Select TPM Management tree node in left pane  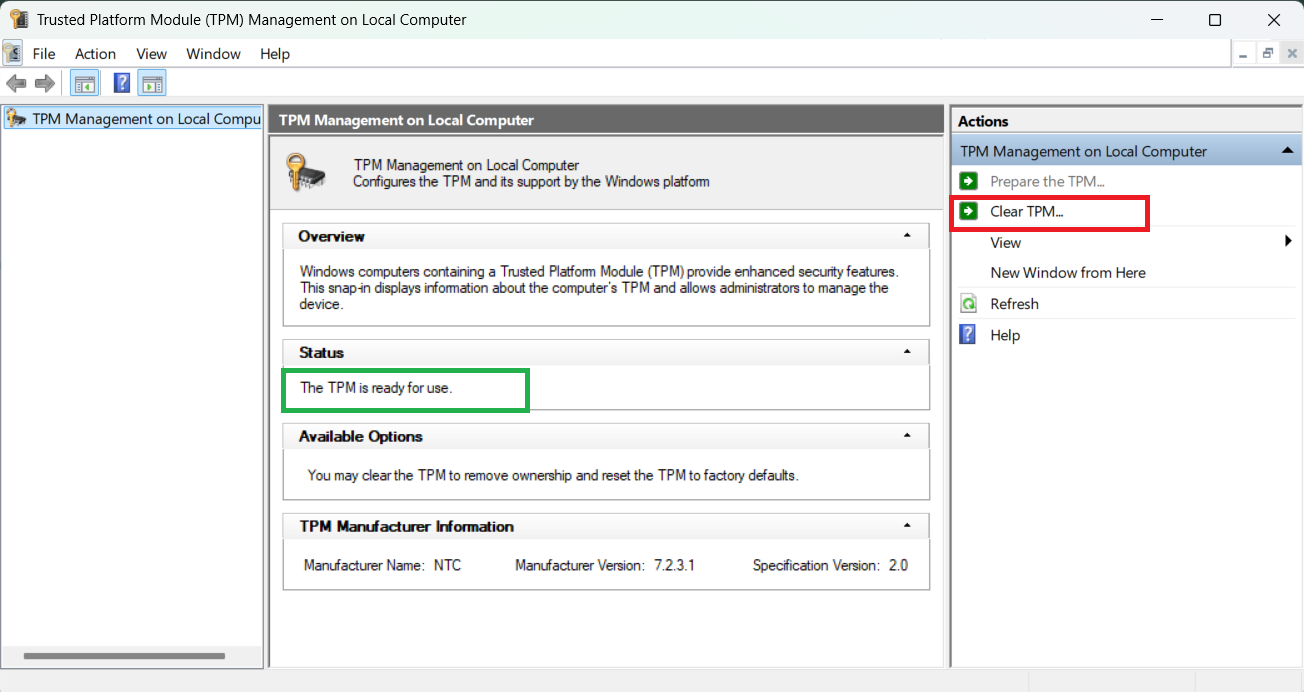click(133, 119)
